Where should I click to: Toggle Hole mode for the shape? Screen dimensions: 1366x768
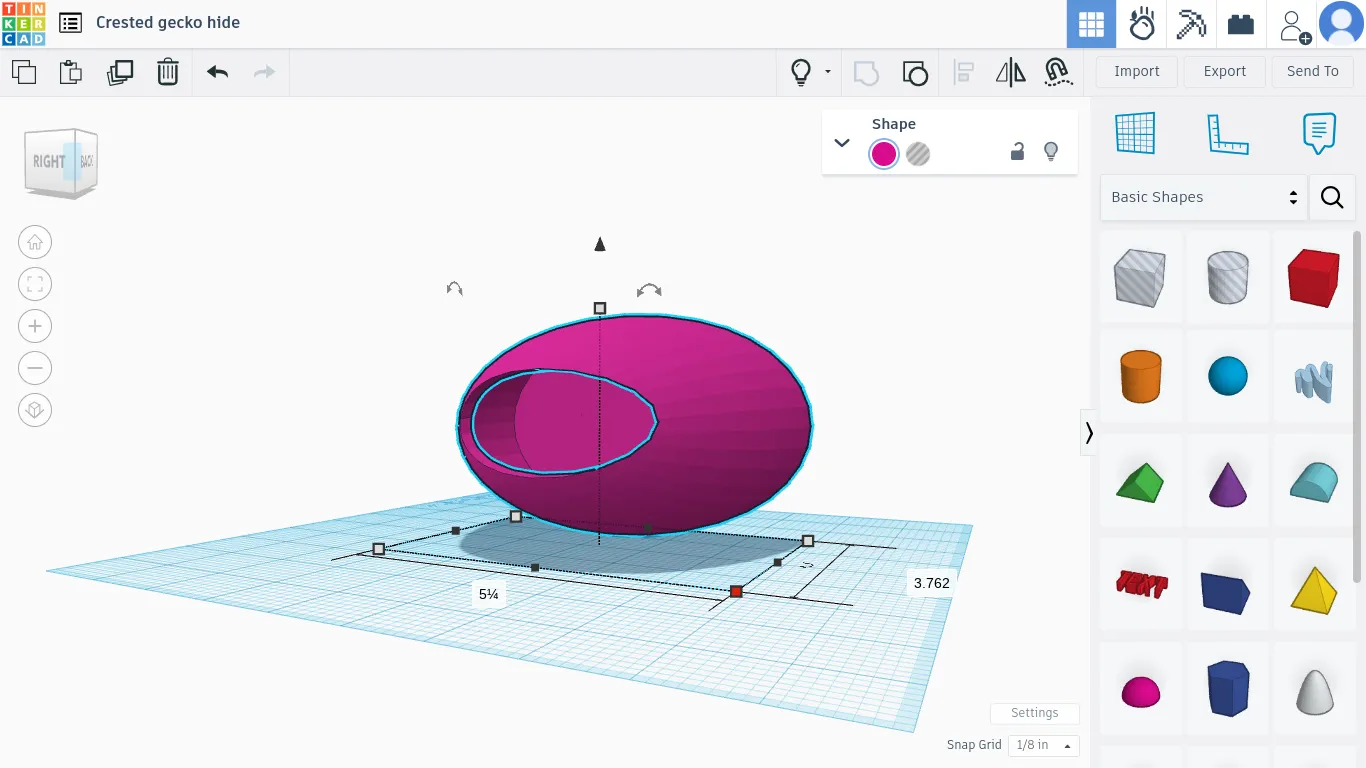[918, 154]
